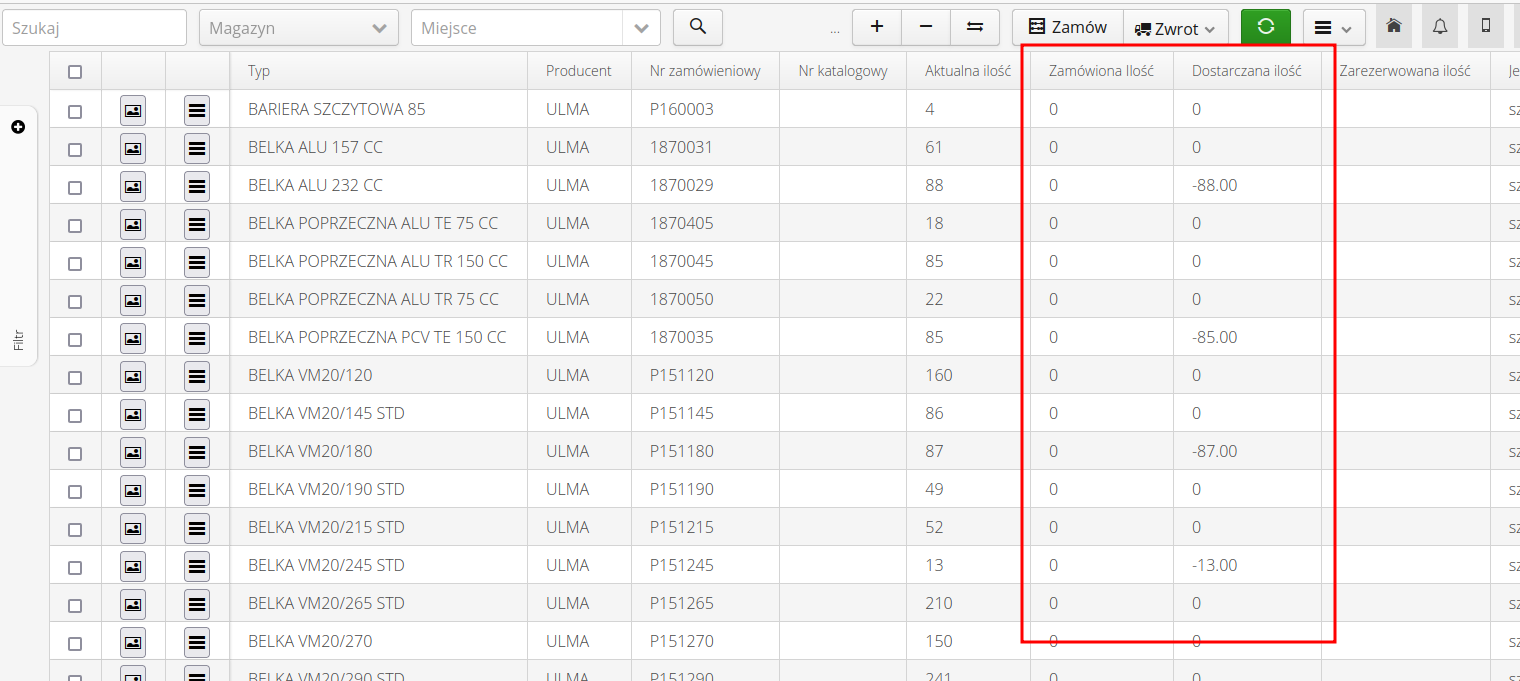
Task: Click the mobile phone icon
Action: pos(1486,27)
